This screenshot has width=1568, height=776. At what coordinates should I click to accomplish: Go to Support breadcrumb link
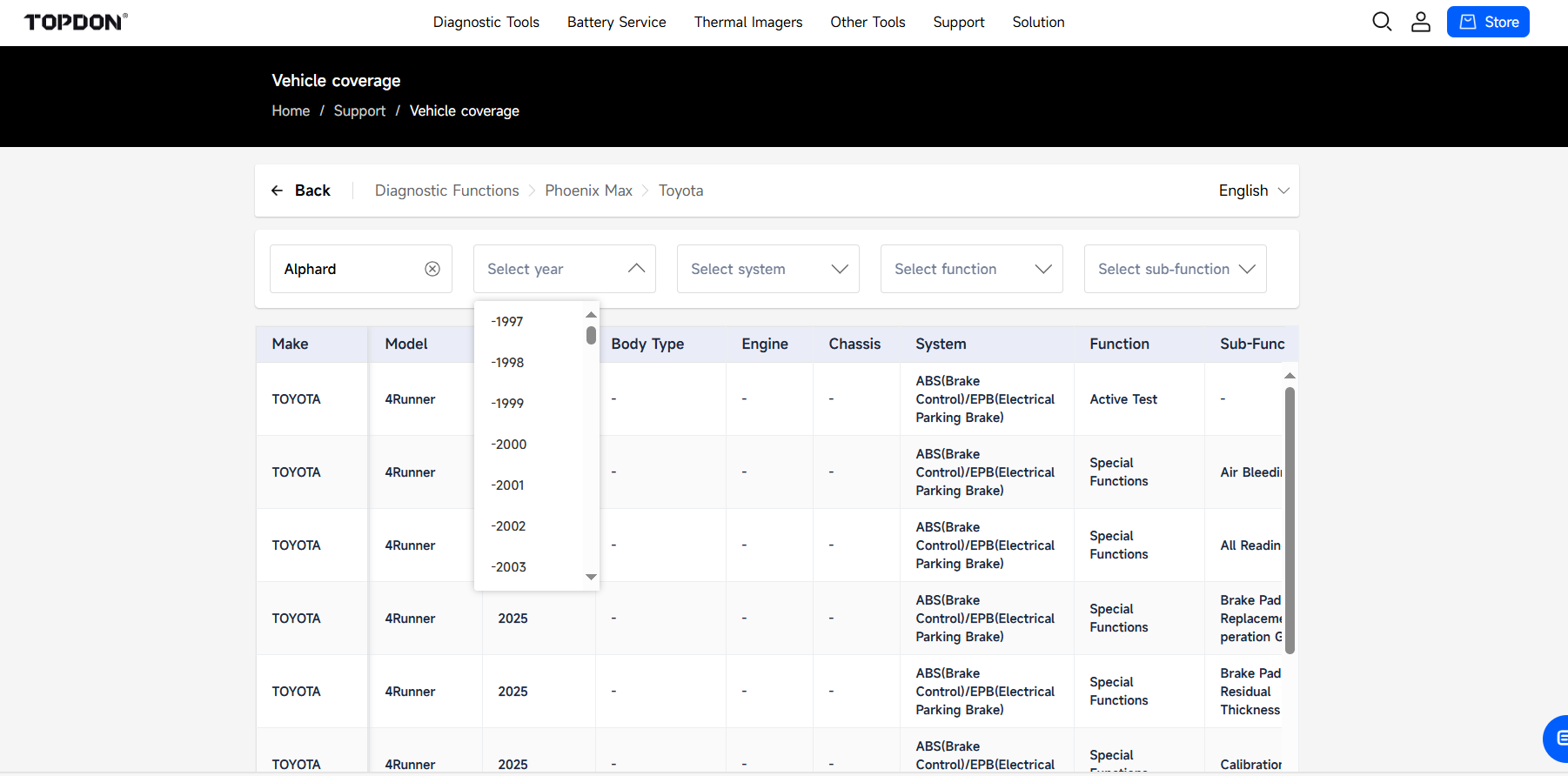pos(359,110)
